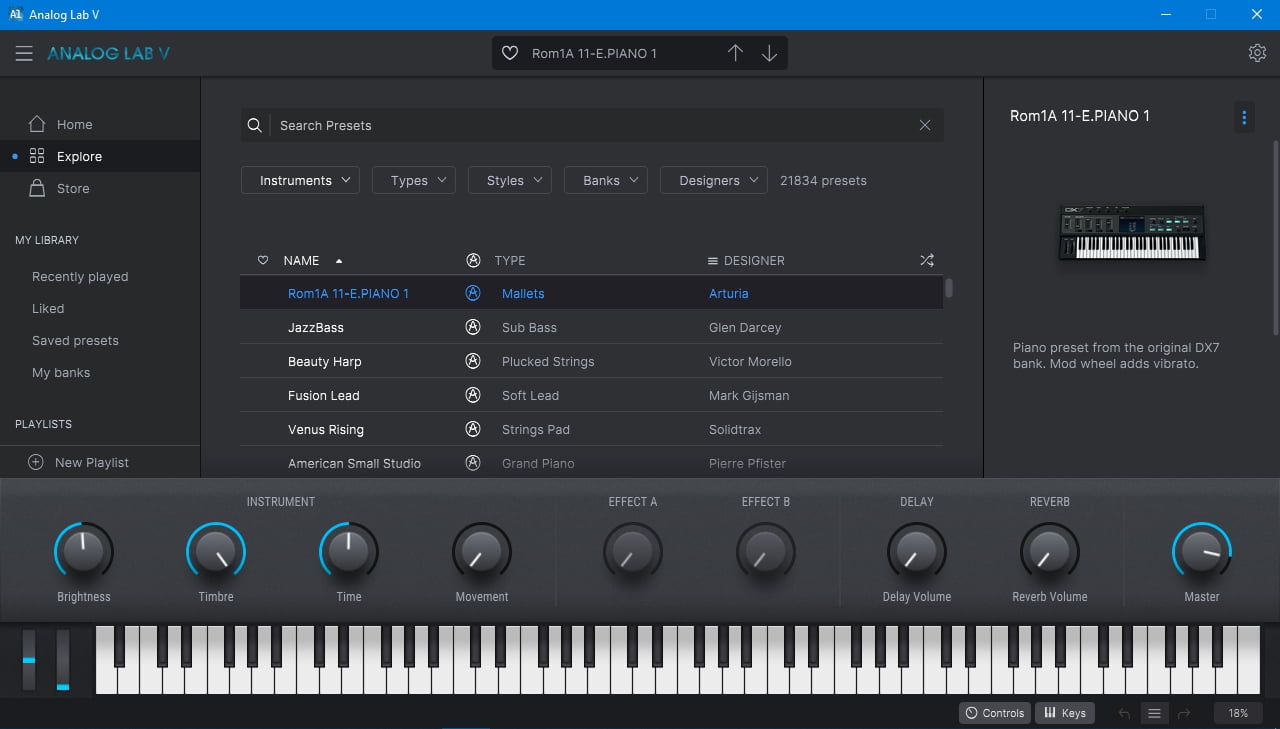Create a New Playlist
1280x729 pixels.
pos(91,462)
